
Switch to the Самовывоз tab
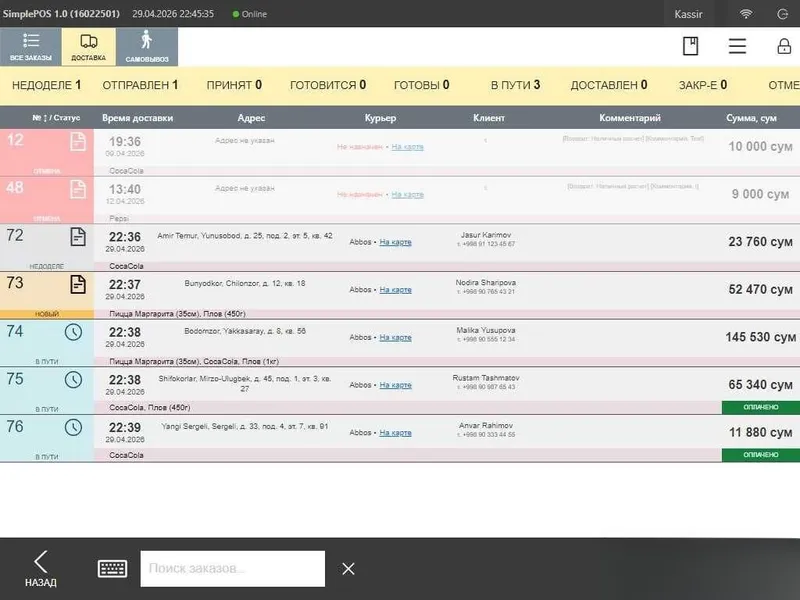point(147,46)
